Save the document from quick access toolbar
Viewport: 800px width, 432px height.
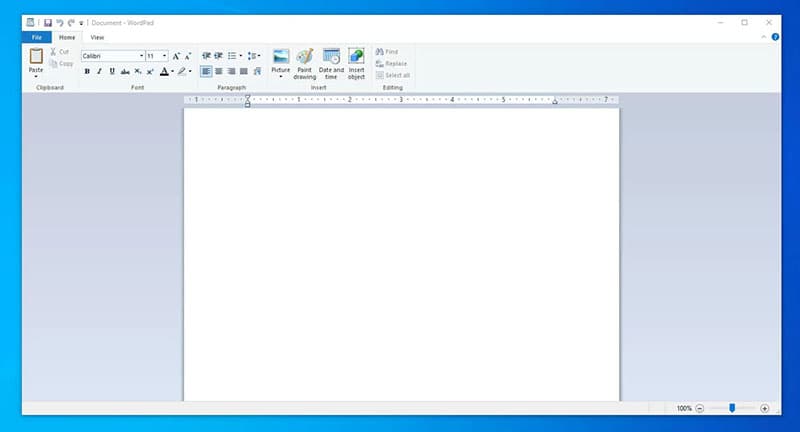click(47, 22)
